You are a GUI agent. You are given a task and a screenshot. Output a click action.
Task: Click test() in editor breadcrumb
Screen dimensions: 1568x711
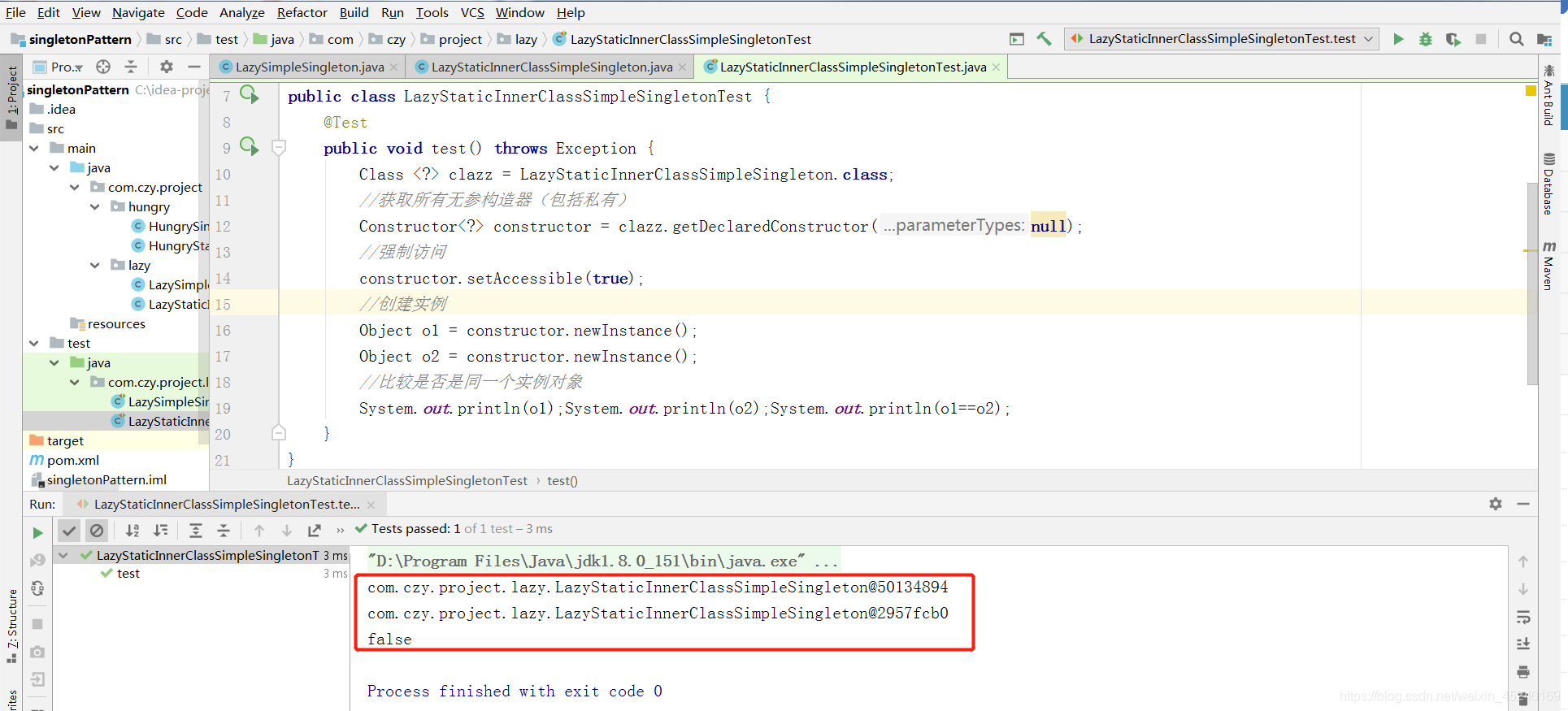coord(562,481)
